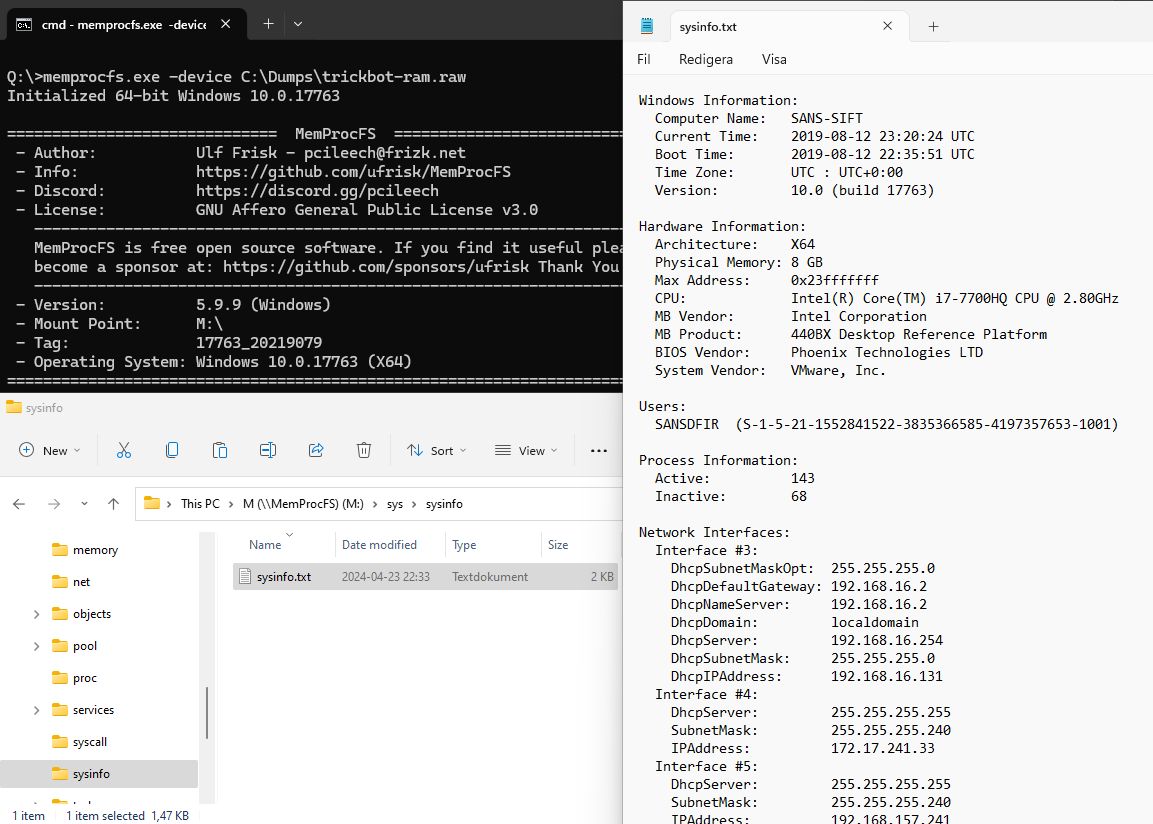The image size is (1153, 824).
Task: Select the sysinfo.txt file in list
Action: pyautogui.click(x=425, y=577)
